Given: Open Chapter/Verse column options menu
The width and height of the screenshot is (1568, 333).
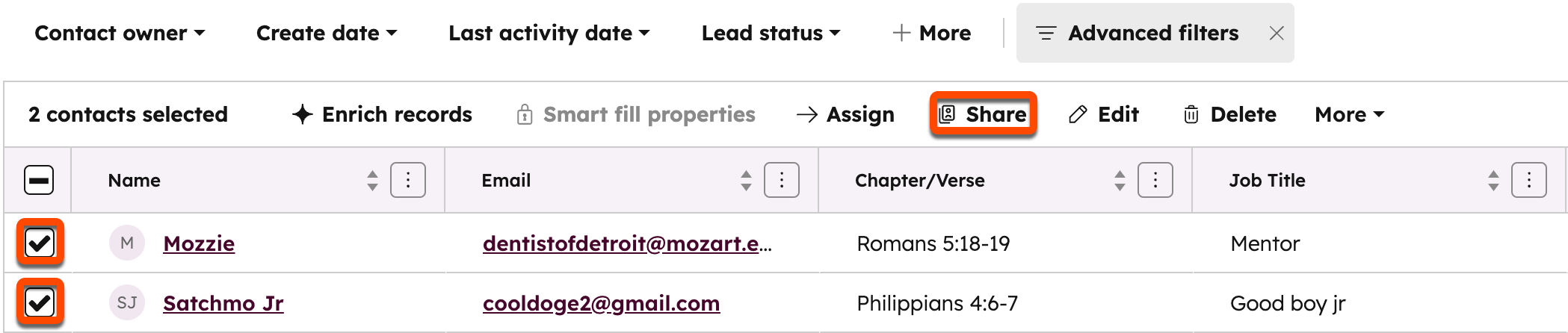Looking at the screenshot, I should (1155, 180).
